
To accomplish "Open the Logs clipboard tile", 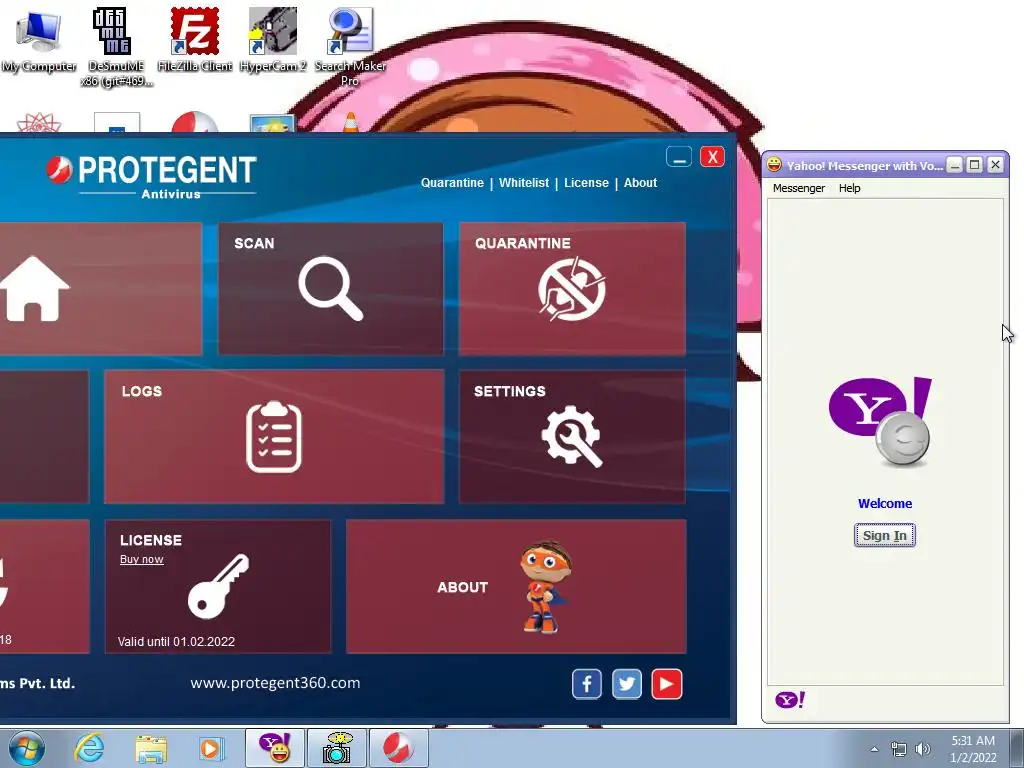I will coord(274,437).
